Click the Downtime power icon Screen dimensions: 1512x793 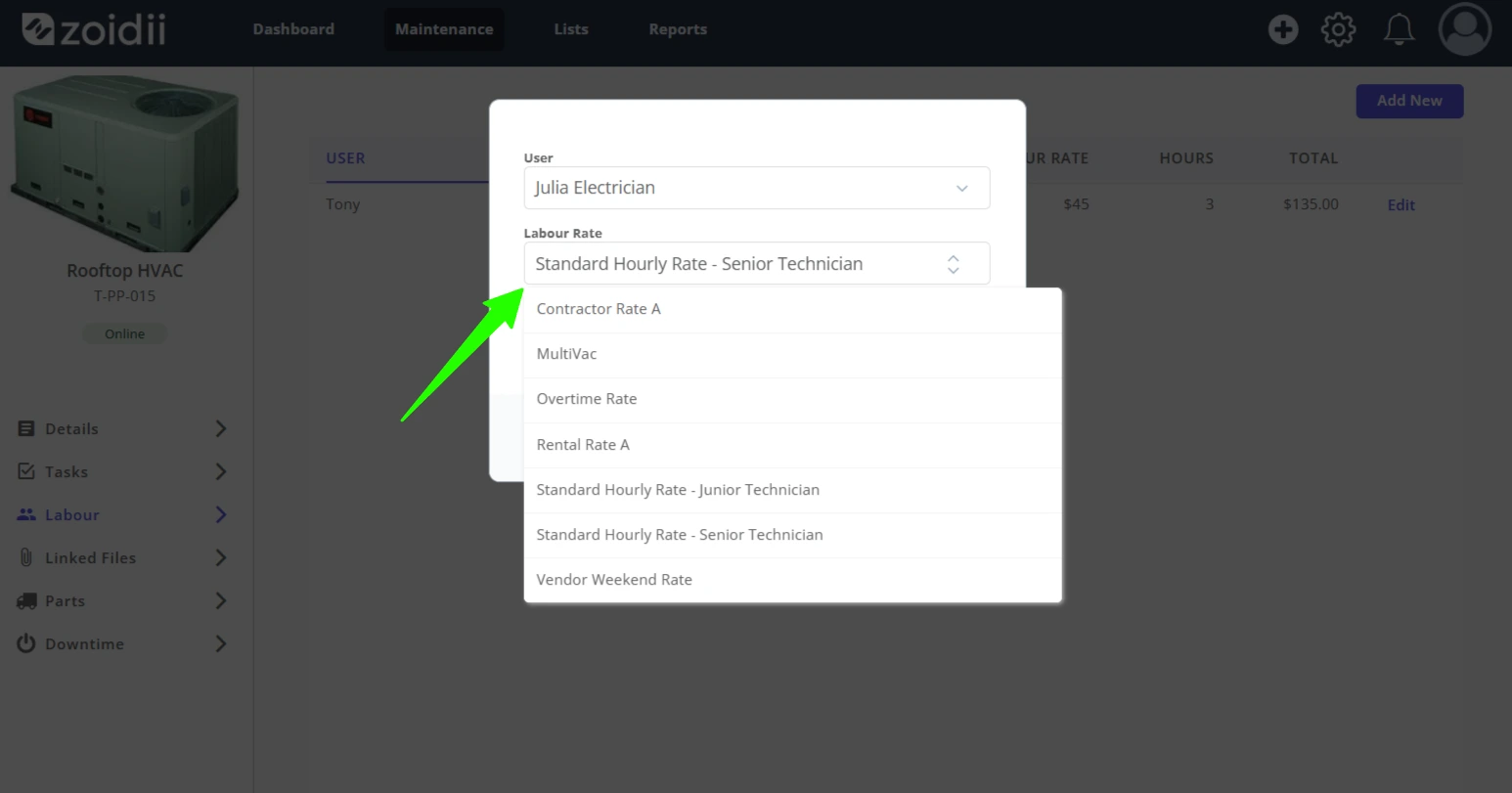pyautogui.click(x=26, y=643)
